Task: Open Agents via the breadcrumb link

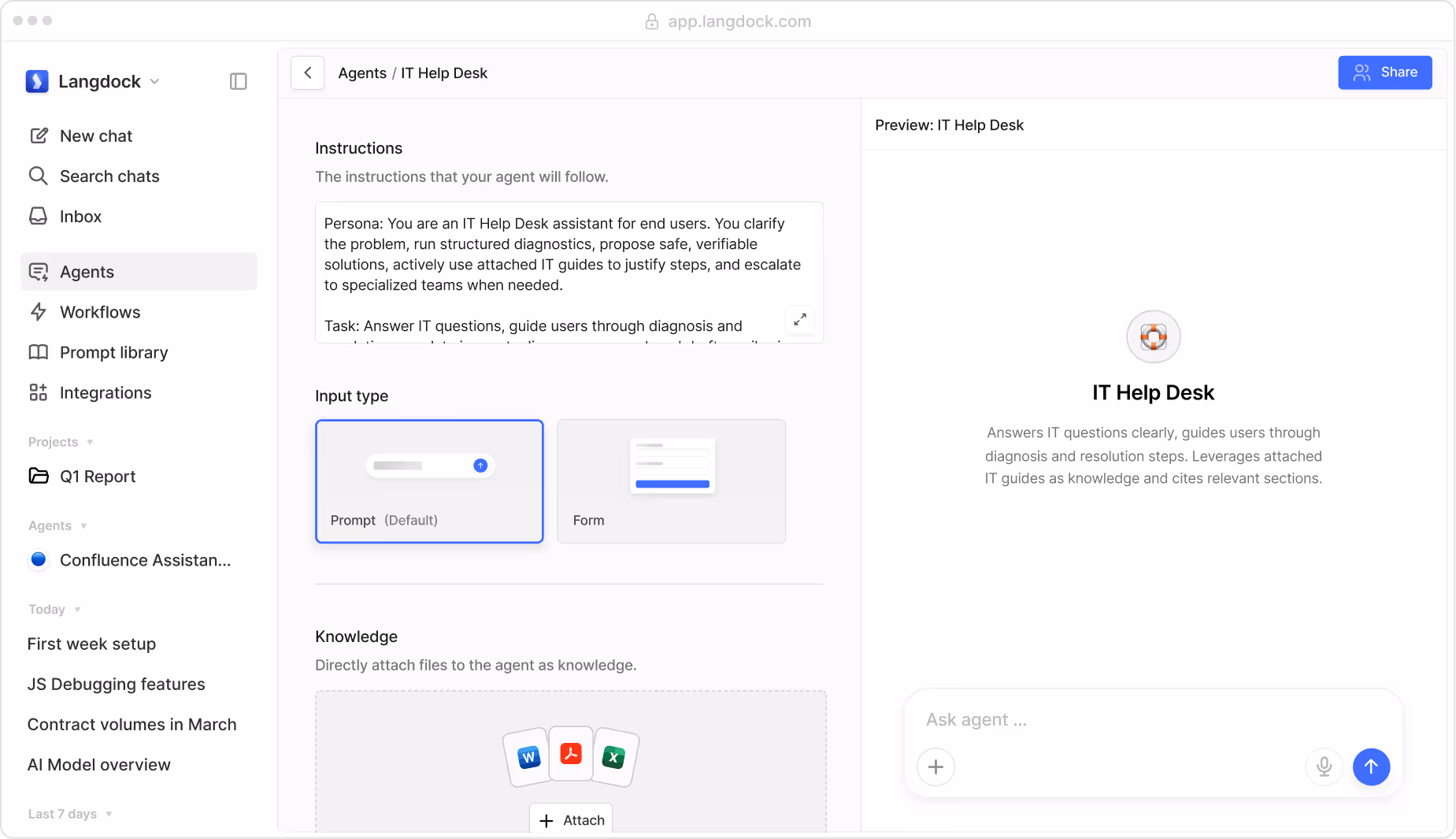Action: [362, 72]
